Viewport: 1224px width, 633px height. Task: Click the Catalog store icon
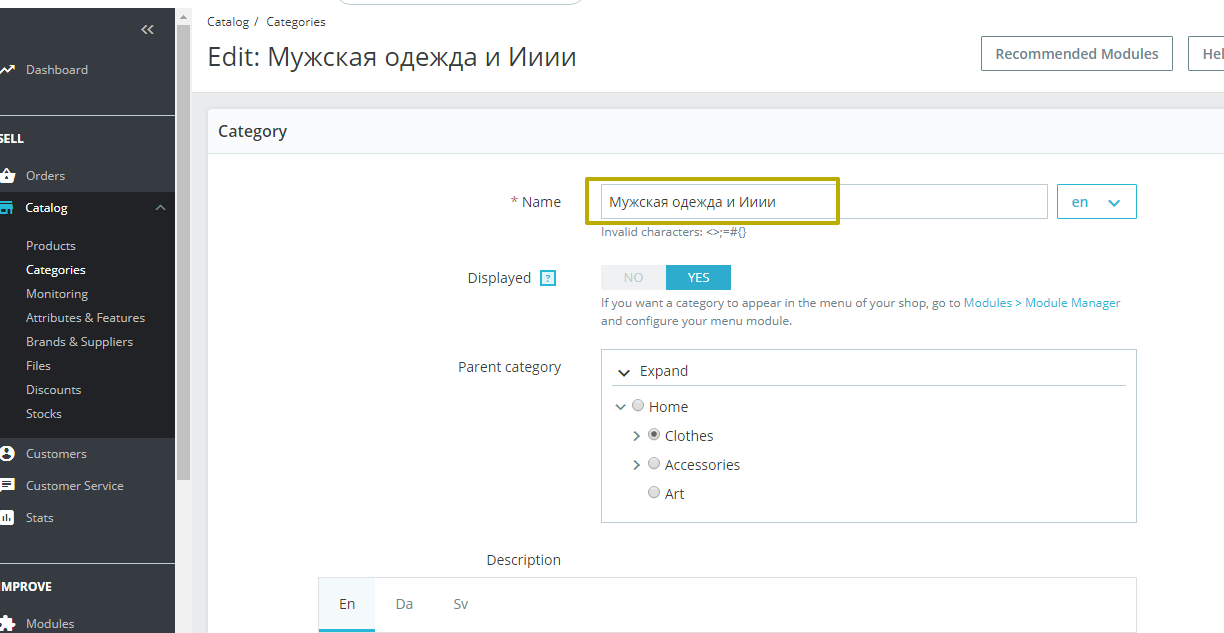(x=7, y=208)
